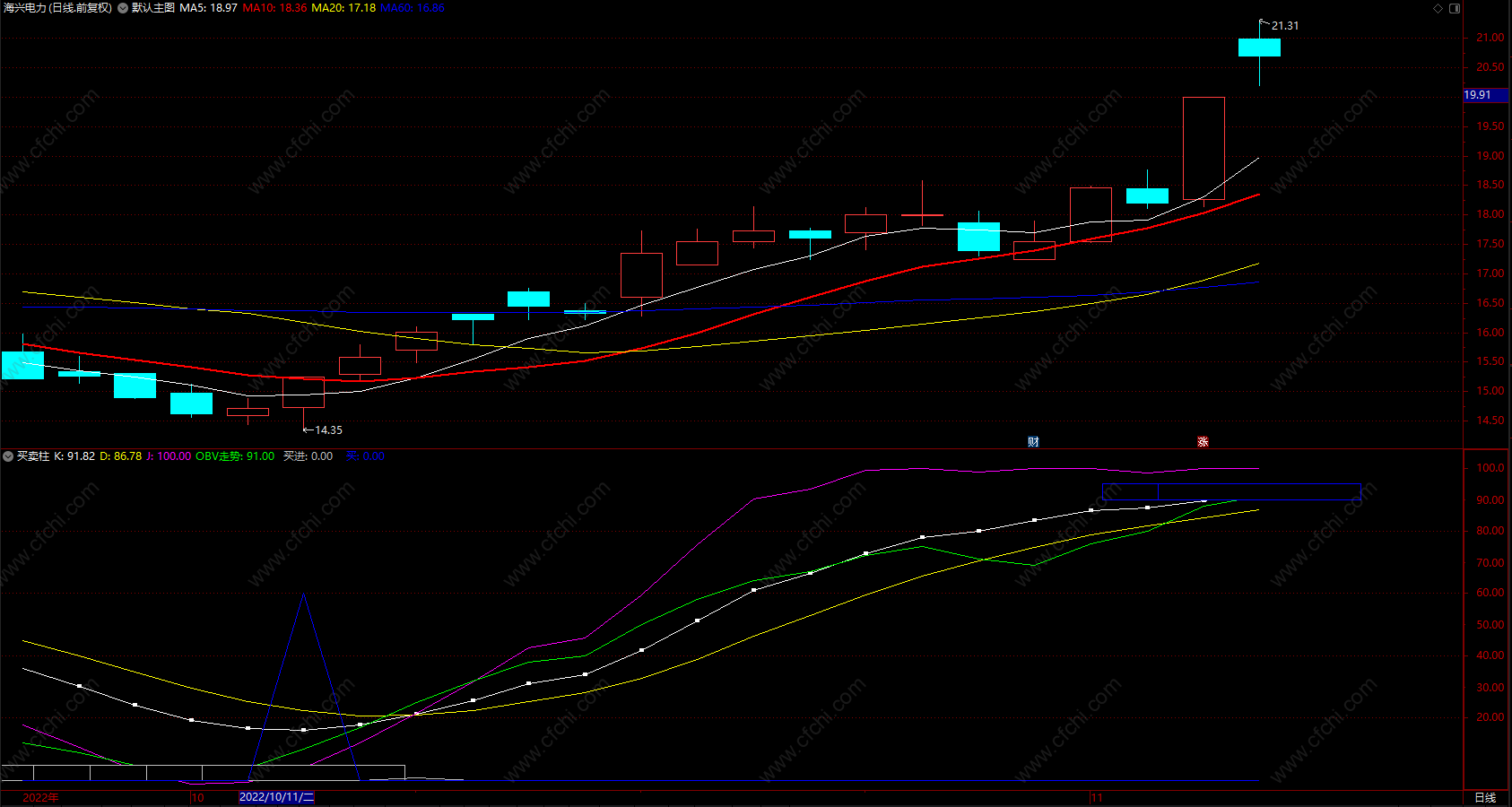Viewport: 1512px width, 807px height.
Task: Select the cyan candlestick under the 21.31 label
Action: pos(1259,48)
